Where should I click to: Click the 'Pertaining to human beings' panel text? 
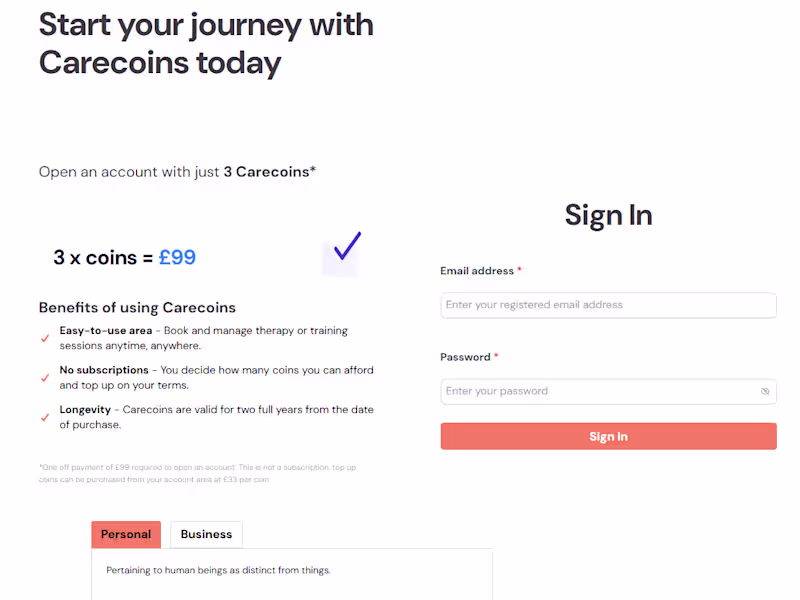click(218, 571)
